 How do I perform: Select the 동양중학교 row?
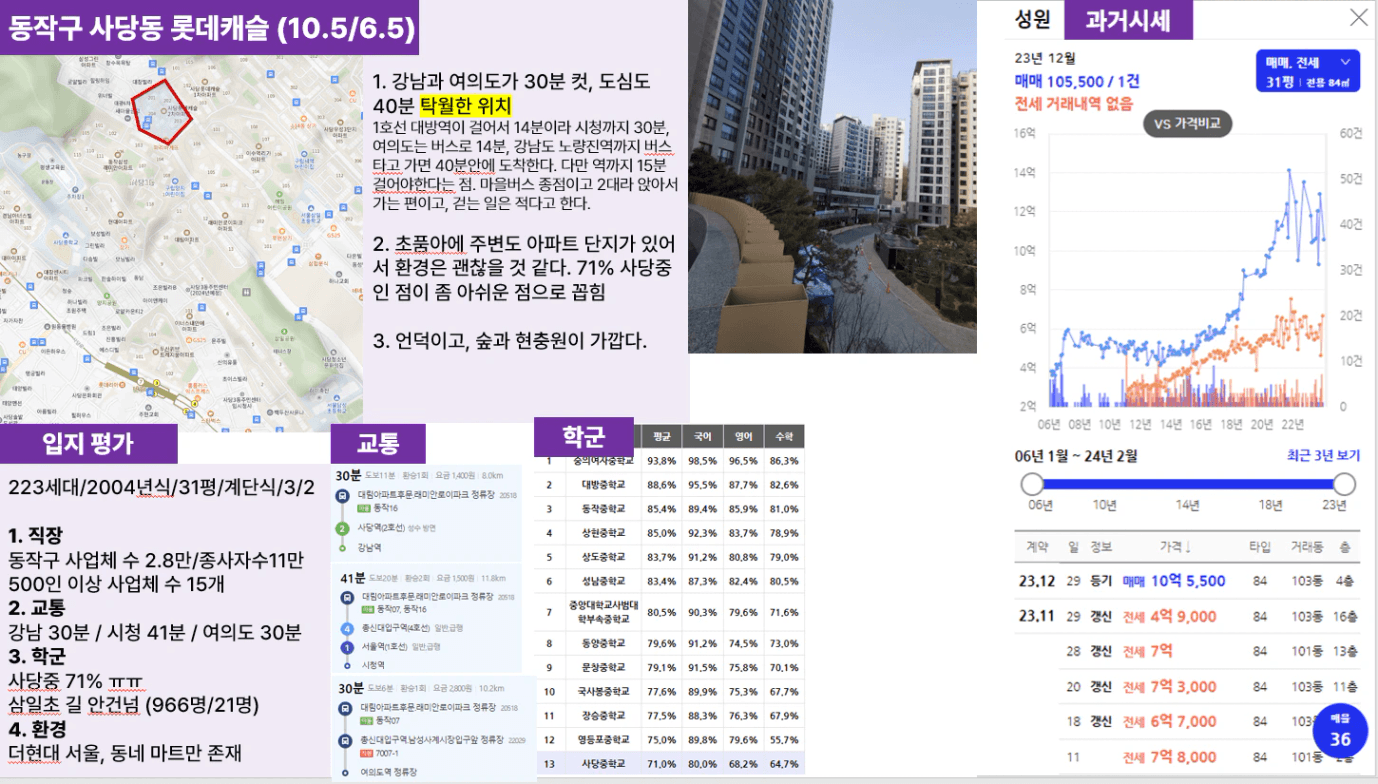[669, 643]
